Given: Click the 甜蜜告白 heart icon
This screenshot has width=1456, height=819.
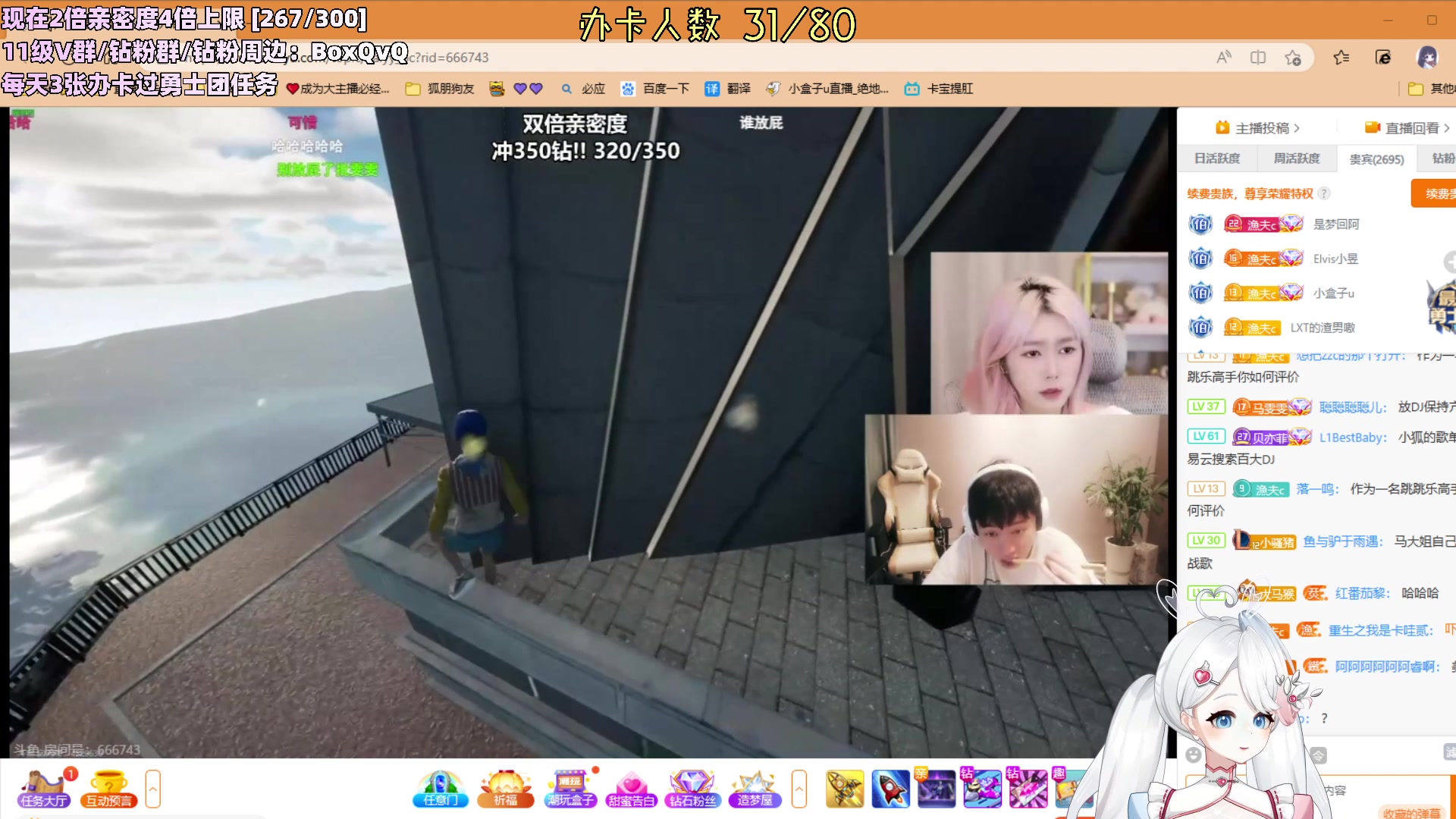Looking at the screenshot, I should [631, 789].
